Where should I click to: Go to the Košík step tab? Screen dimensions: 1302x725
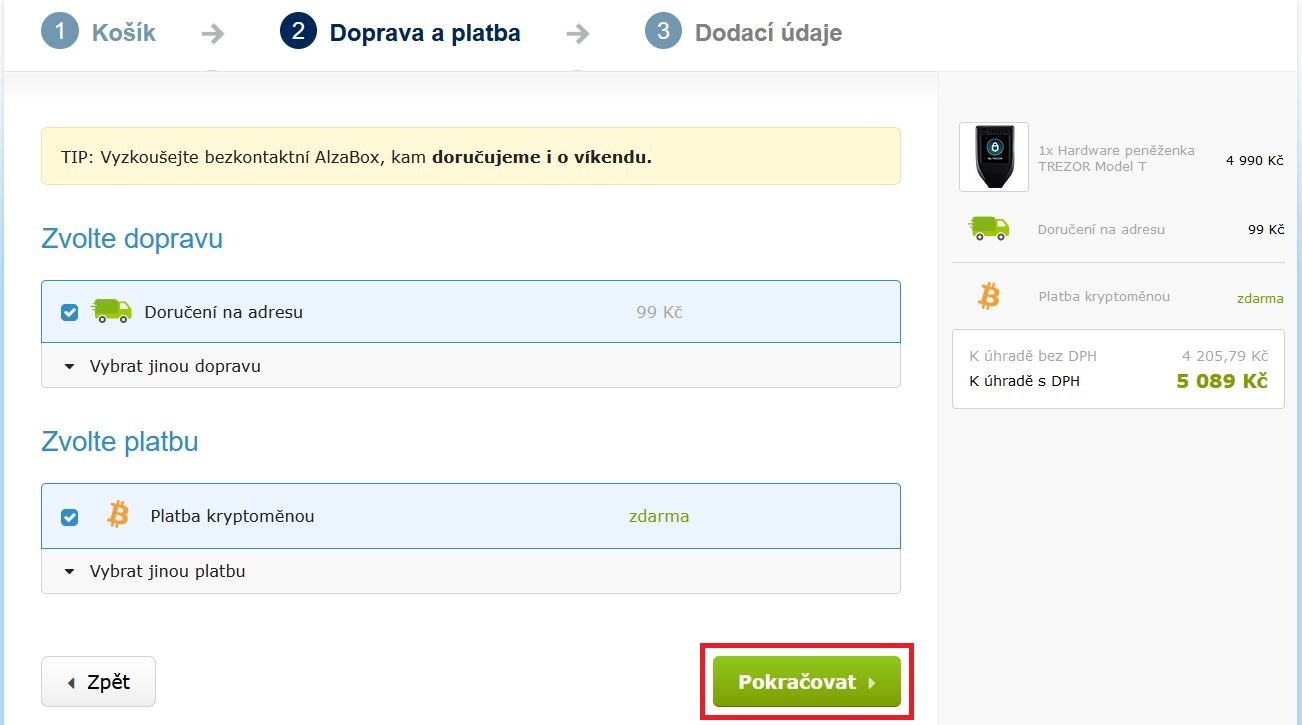tap(124, 33)
